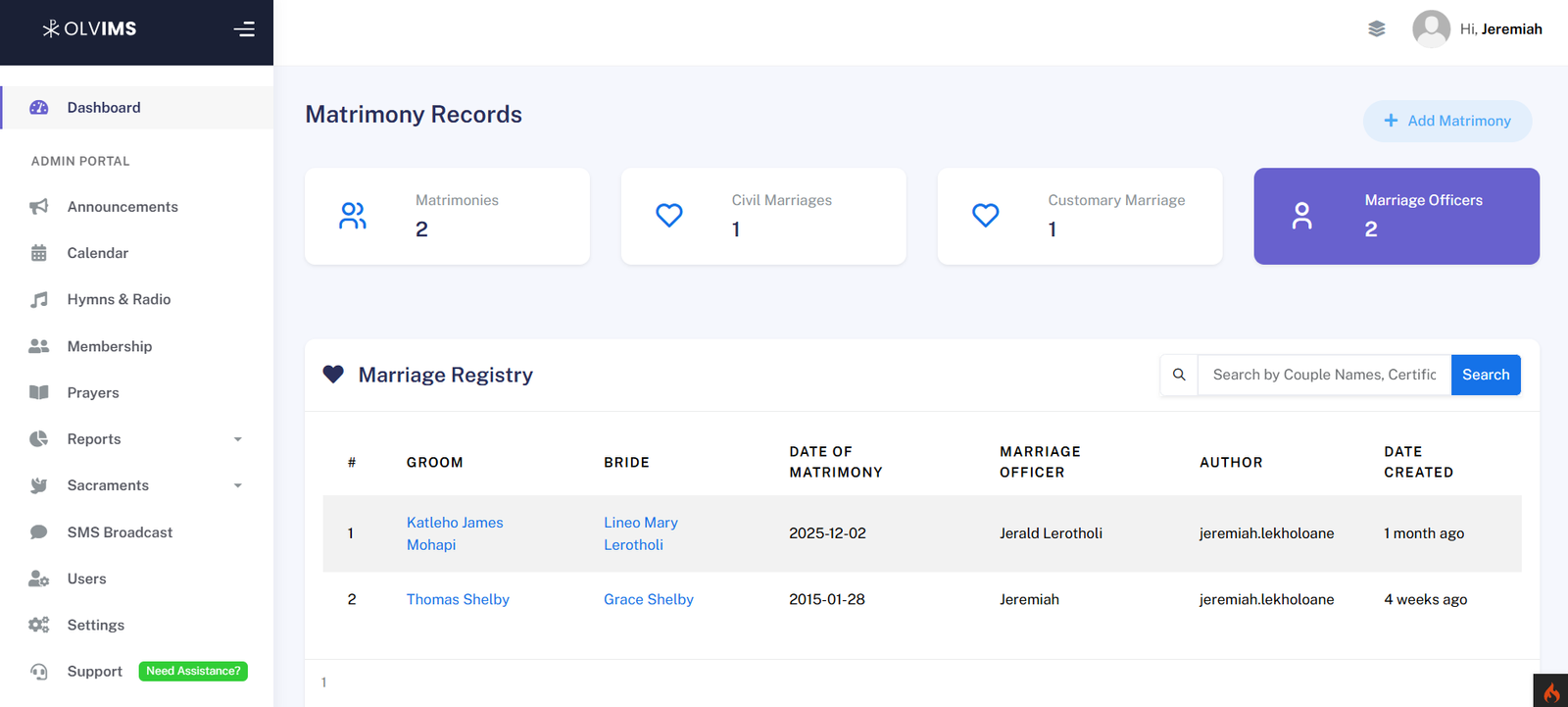This screenshot has width=1568, height=707.
Task: Click the Settings gears icon
Action: (39, 626)
